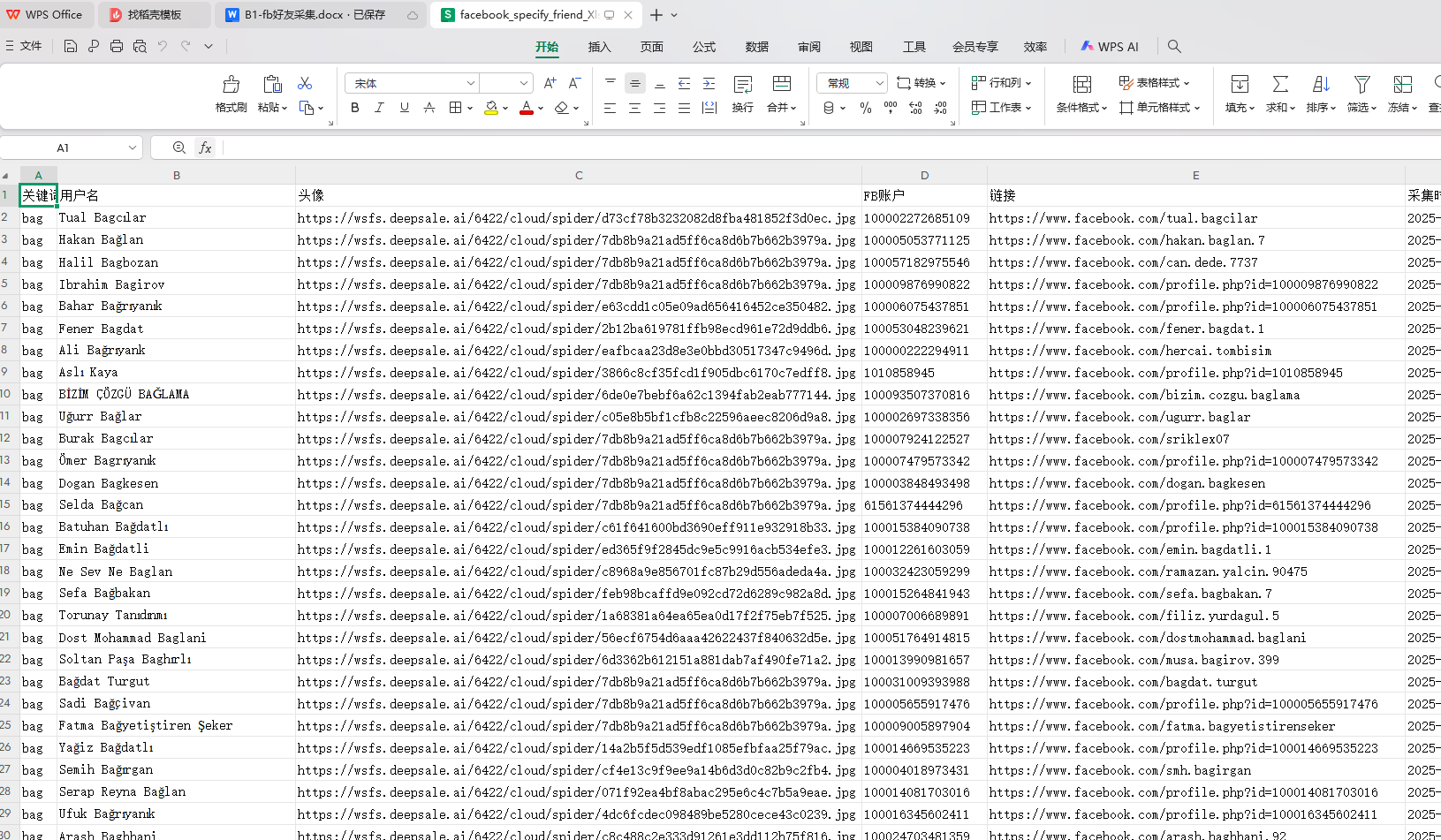Open the 数据 (Data) ribbon tab
The image size is (1441, 840).
[x=756, y=47]
